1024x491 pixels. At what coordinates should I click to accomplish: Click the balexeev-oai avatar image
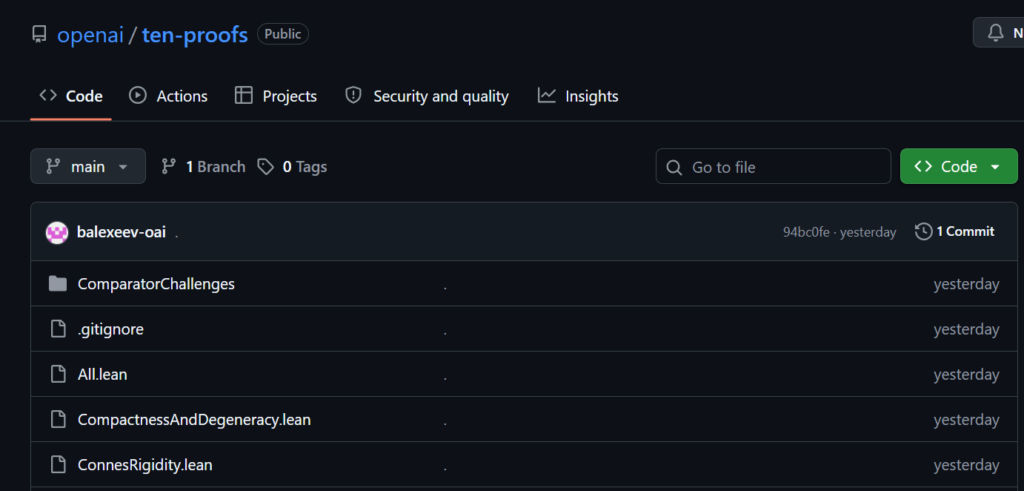click(x=57, y=232)
